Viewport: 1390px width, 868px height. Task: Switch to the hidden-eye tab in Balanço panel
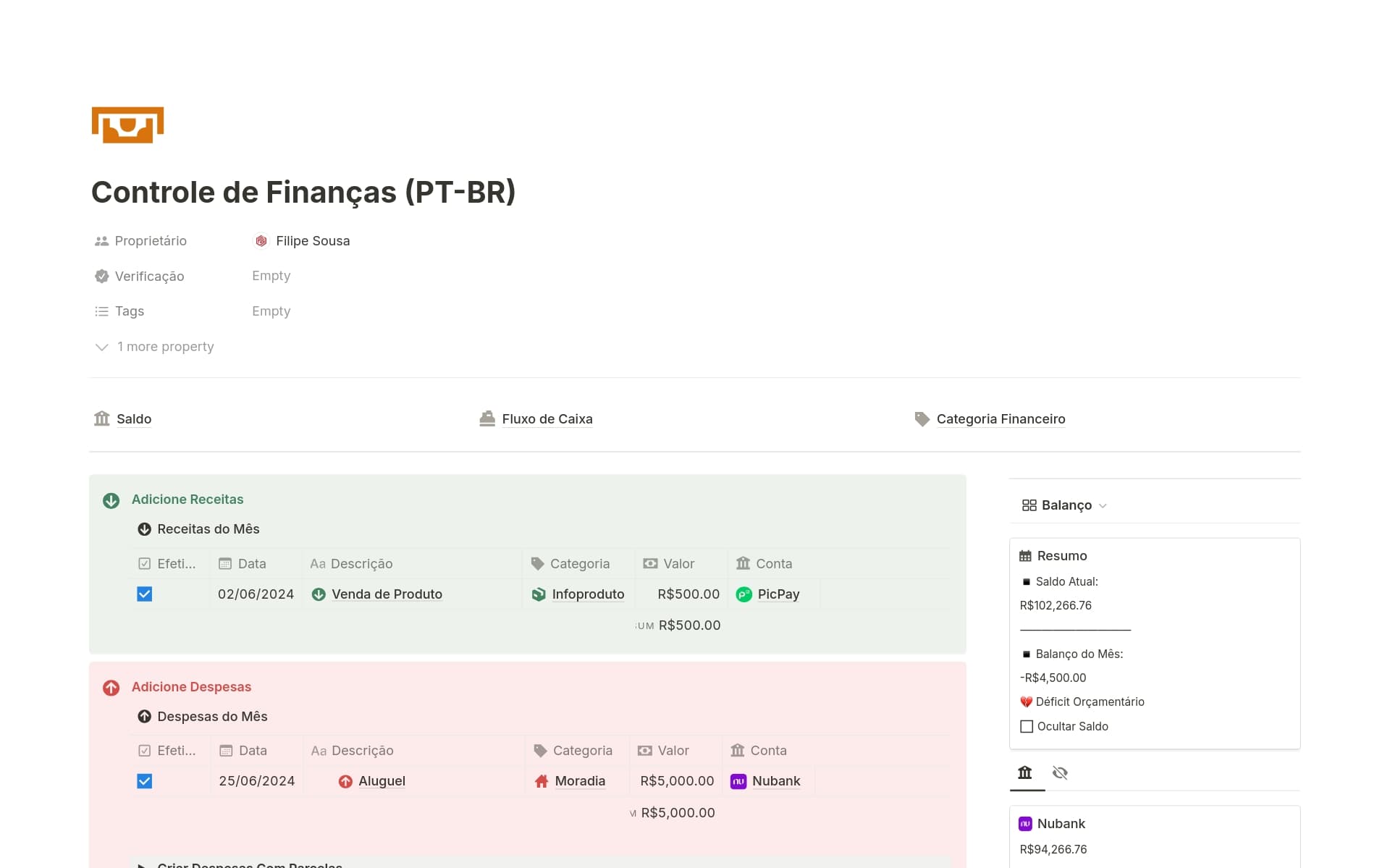pyautogui.click(x=1060, y=772)
